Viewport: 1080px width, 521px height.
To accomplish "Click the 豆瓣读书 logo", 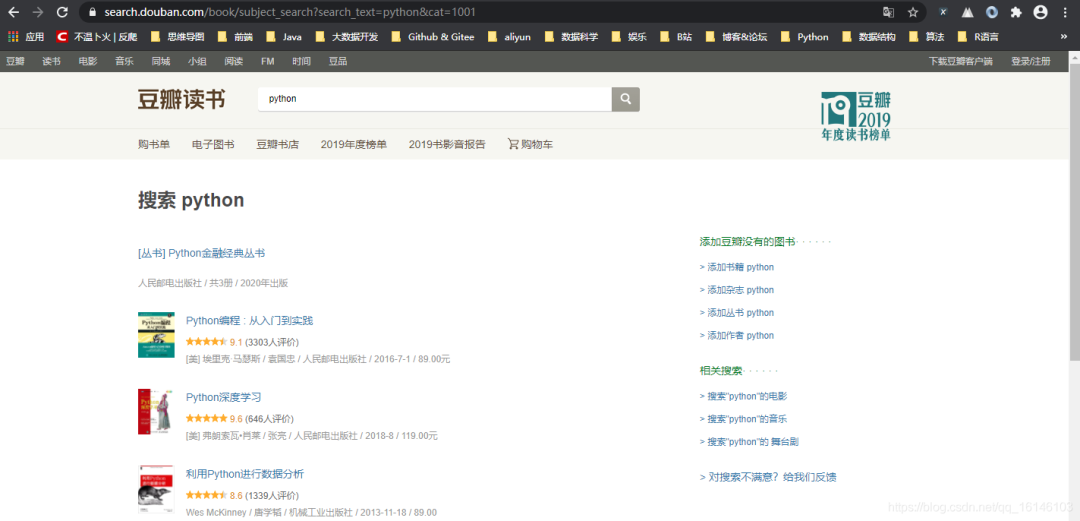I will coord(181,99).
